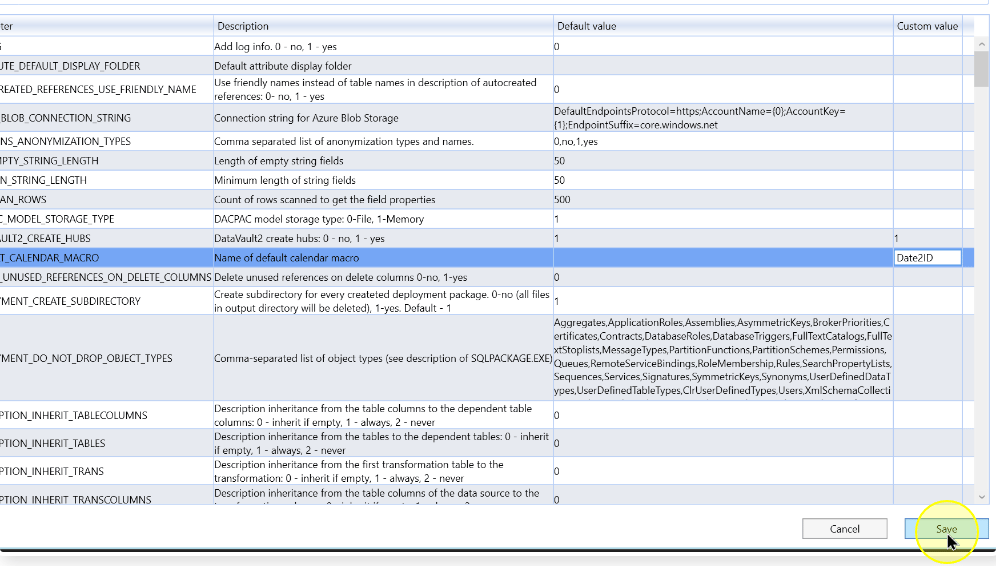The image size is (996, 566).
Task: Click the EATED_REFERENCES_USE_FRIENDLY_NAME parameter cell
Action: pos(106,90)
